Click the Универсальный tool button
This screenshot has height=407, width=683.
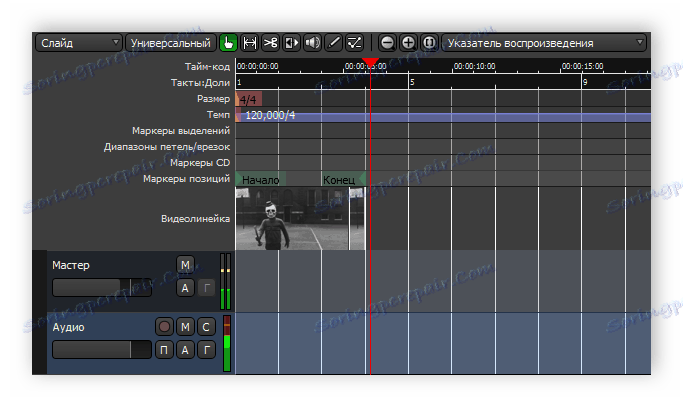(171, 43)
